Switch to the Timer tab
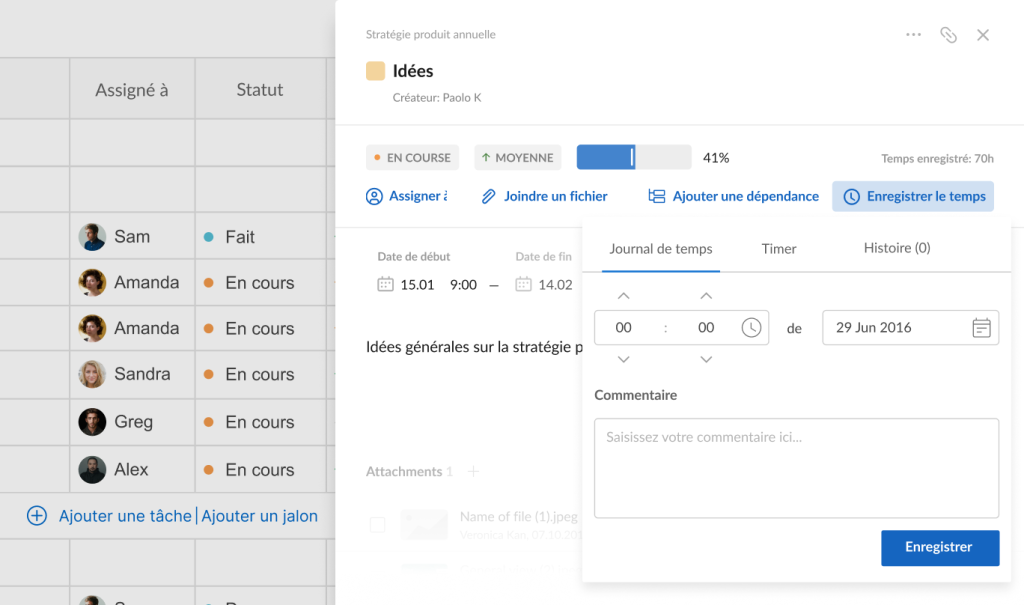Screen dimensions: 1024x605 pyautogui.click(x=778, y=249)
